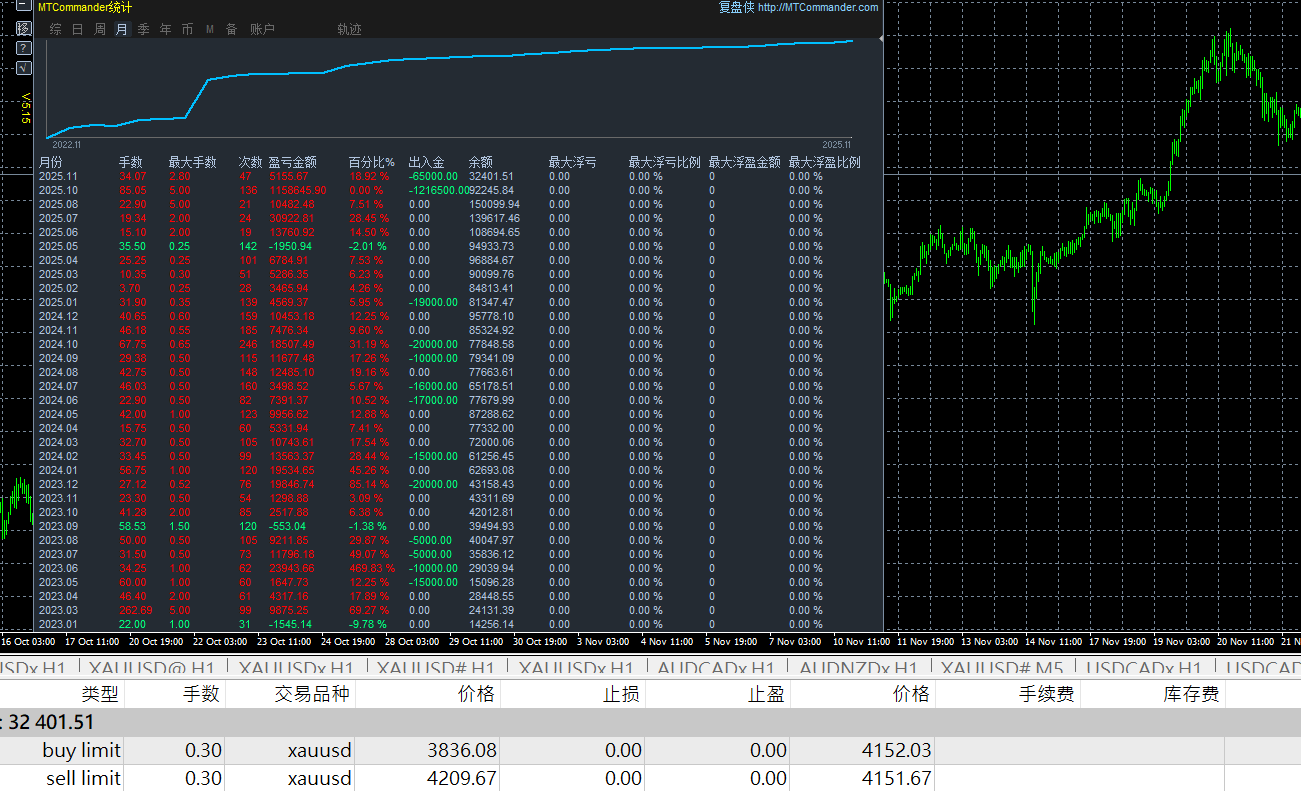Select the sell limit order row
This screenshot has height=791, width=1301.
(650, 778)
